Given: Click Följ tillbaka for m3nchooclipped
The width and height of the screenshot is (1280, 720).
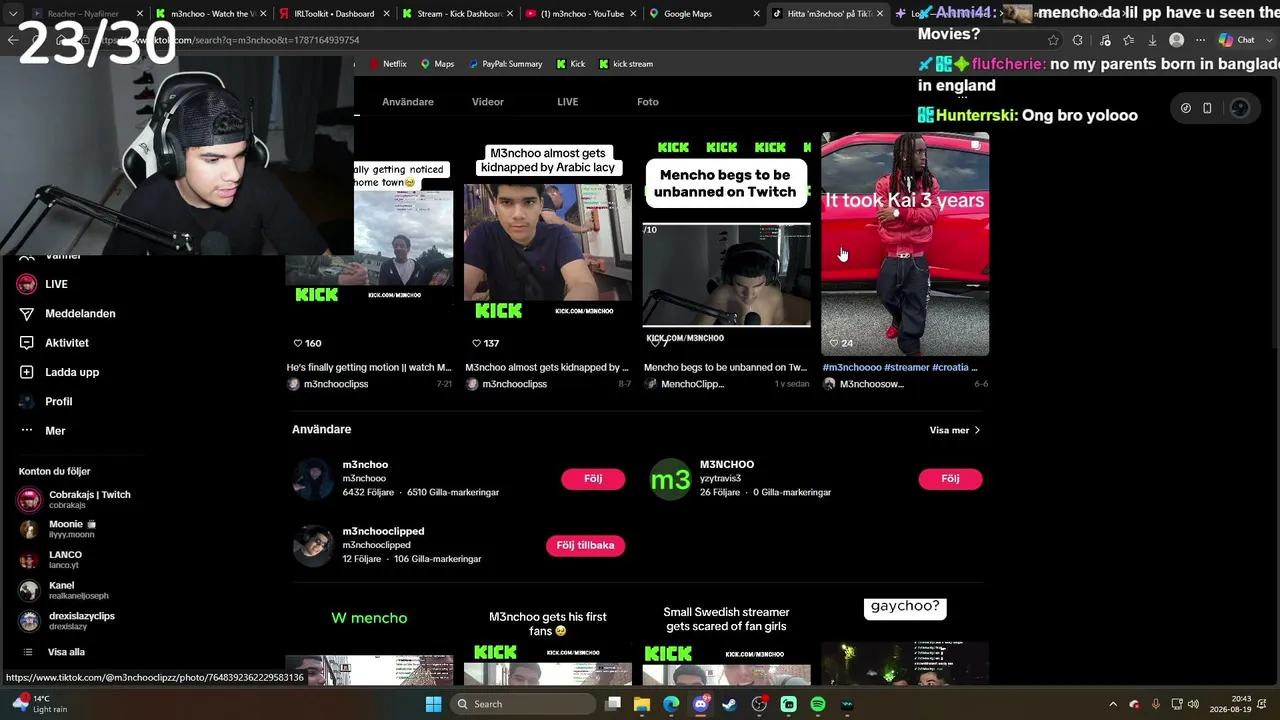Looking at the screenshot, I should 585,545.
